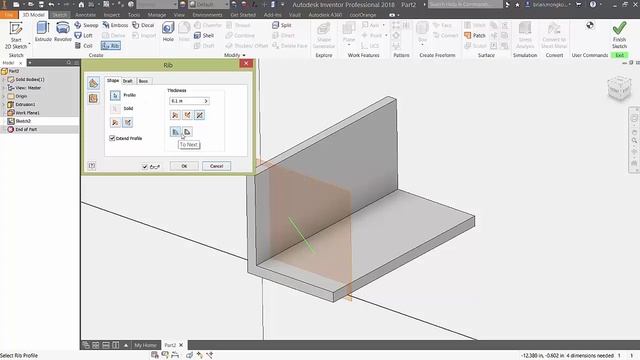Choose the Loft tool

point(84,36)
